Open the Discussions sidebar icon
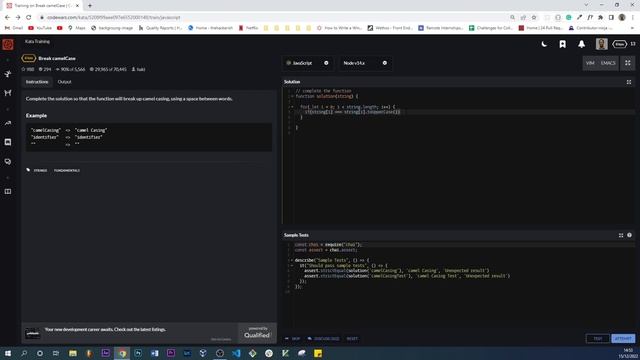 pos(8,162)
